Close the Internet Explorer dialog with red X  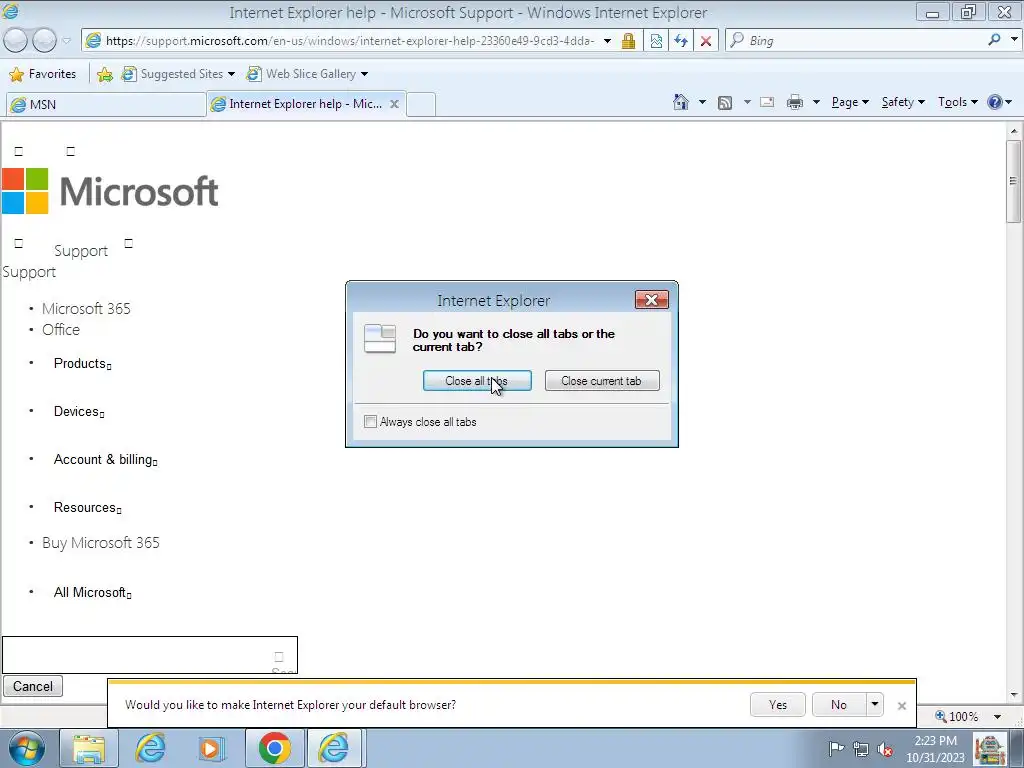[651, 300]
